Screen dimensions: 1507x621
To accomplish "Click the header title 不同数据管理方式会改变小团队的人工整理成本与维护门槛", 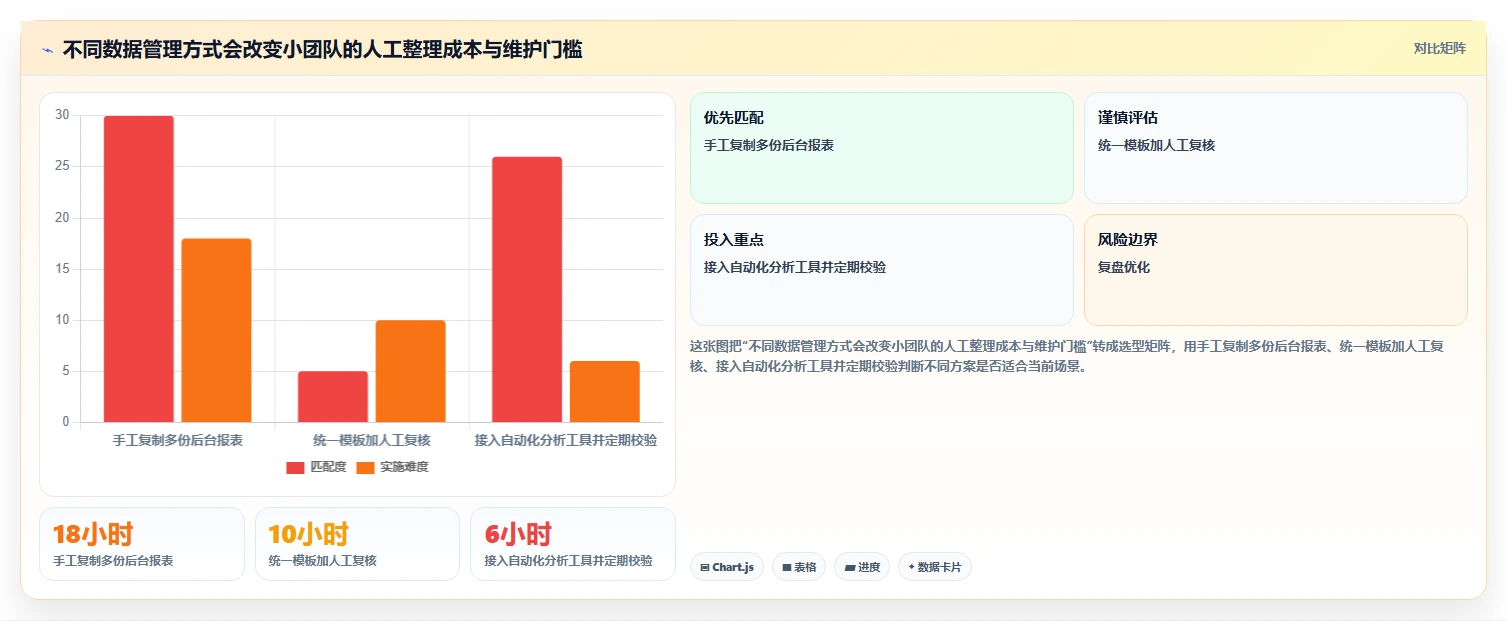I will [x=322, y=49].
